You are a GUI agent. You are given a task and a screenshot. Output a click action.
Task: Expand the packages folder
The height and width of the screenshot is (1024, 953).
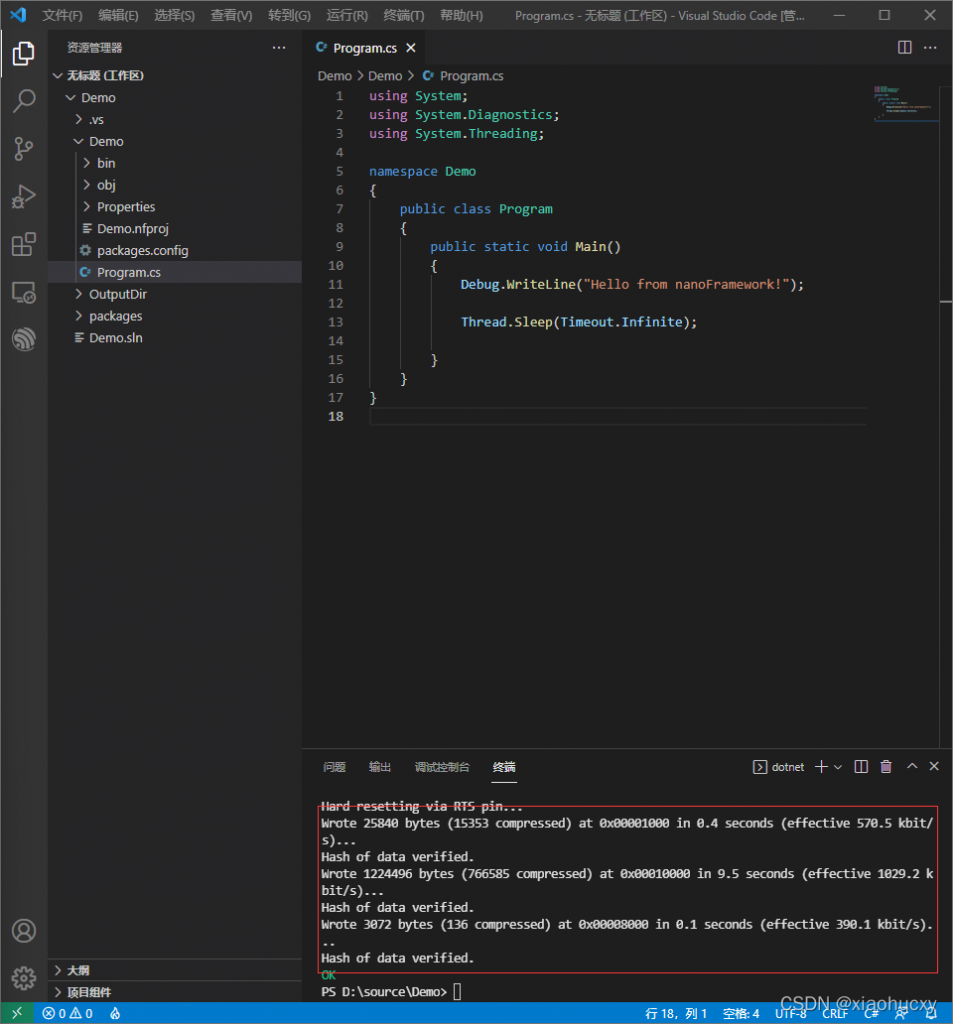(x=78, y=316)
